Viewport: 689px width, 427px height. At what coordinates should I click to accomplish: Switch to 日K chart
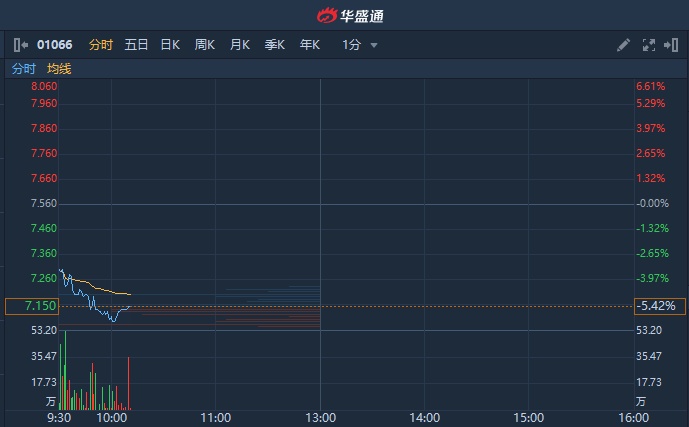click(x=170, y=45)
